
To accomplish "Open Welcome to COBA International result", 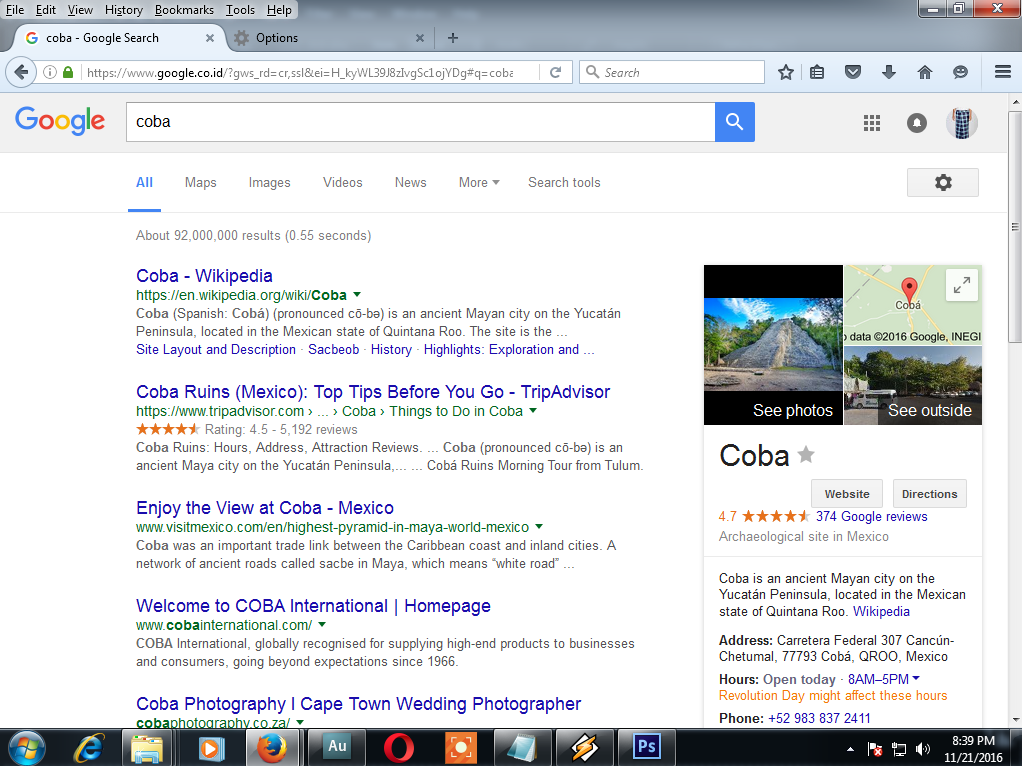I will coord(313,606).
